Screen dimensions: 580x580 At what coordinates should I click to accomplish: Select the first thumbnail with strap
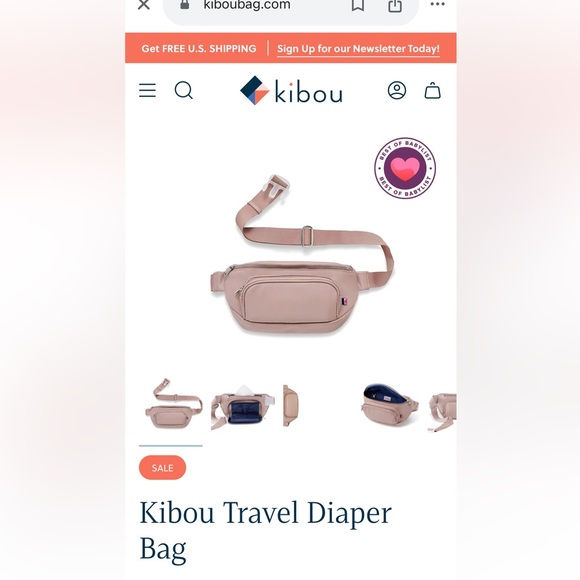pos(173,404)
